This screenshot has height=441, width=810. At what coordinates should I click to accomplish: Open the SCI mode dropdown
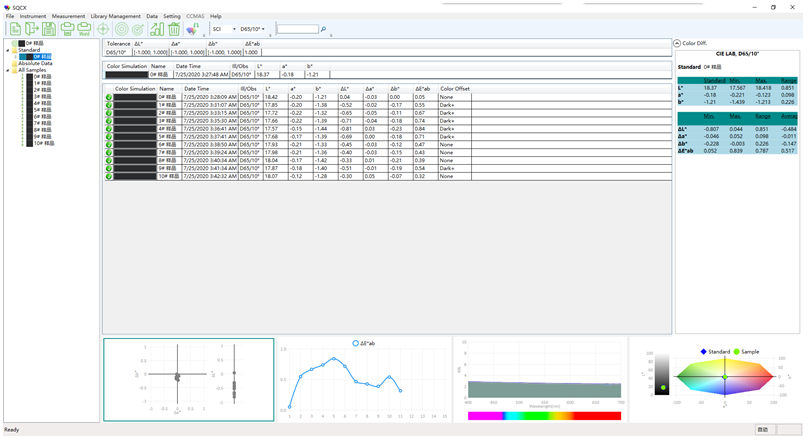coord(234,30)
